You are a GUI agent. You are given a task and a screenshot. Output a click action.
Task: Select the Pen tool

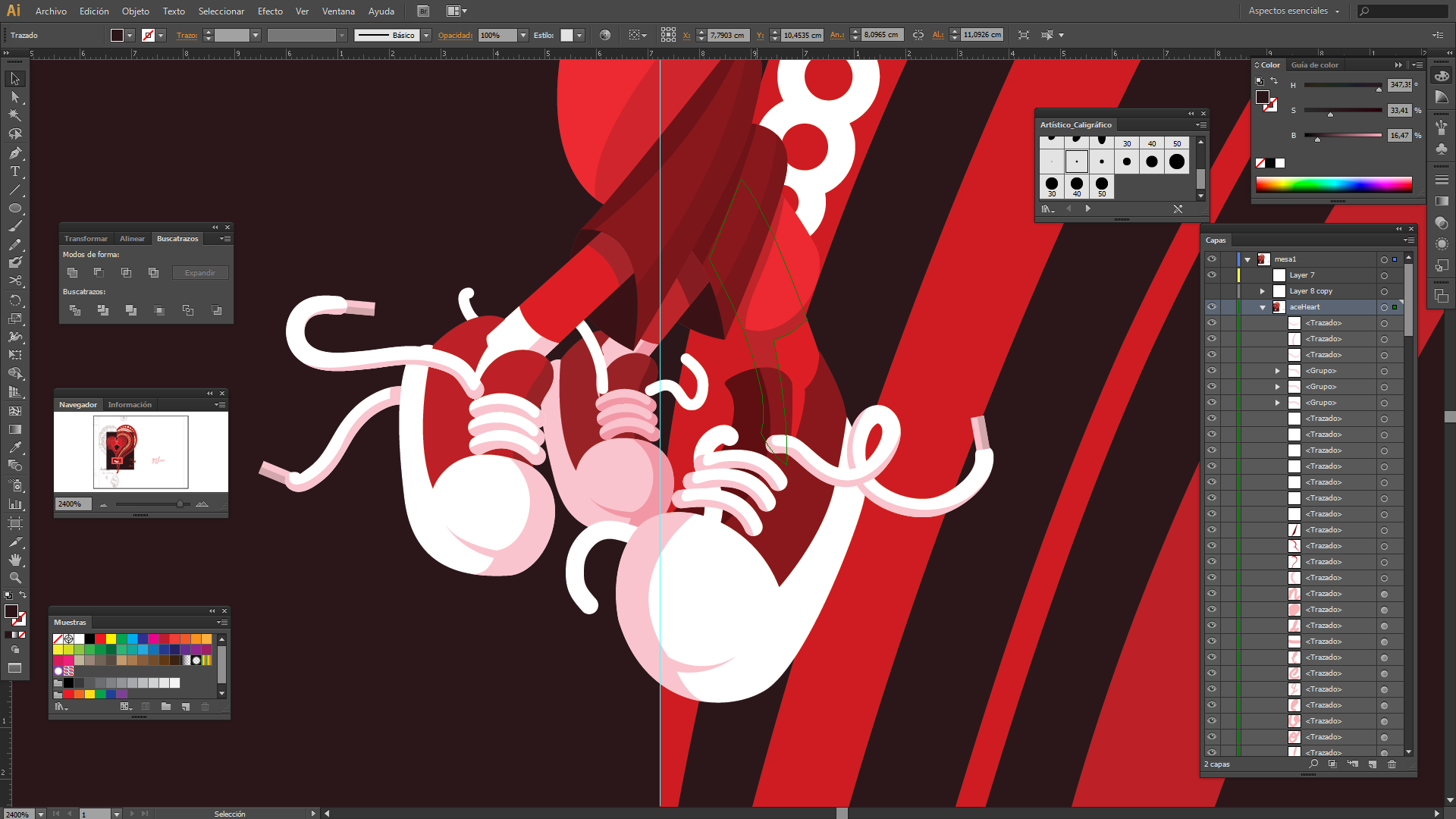coord(14,152)
